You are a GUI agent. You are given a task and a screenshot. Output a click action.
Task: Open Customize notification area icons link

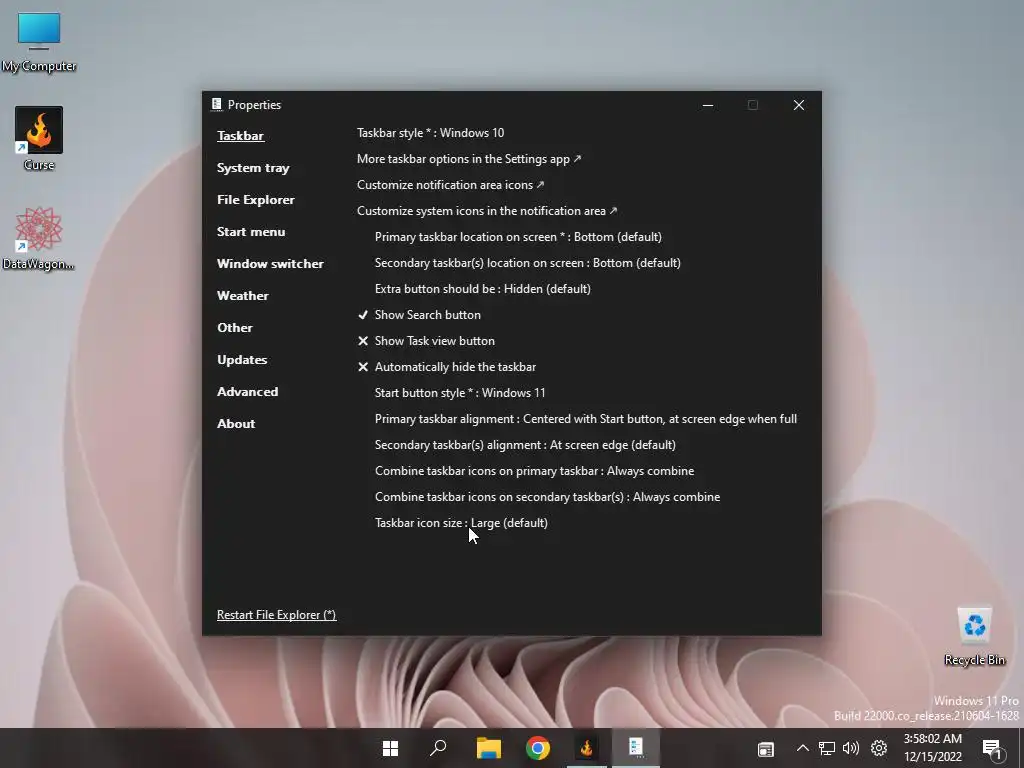pos(451,185)
